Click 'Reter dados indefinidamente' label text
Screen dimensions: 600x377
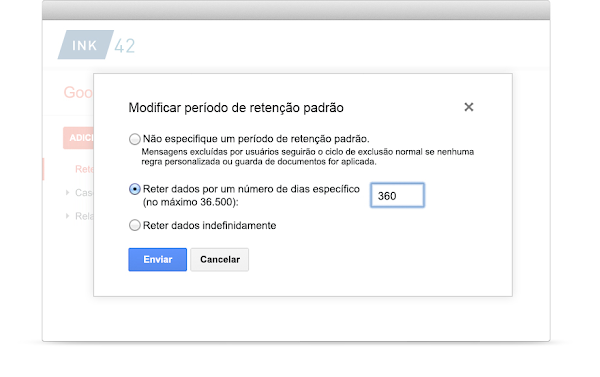click(x=210, y=225)
